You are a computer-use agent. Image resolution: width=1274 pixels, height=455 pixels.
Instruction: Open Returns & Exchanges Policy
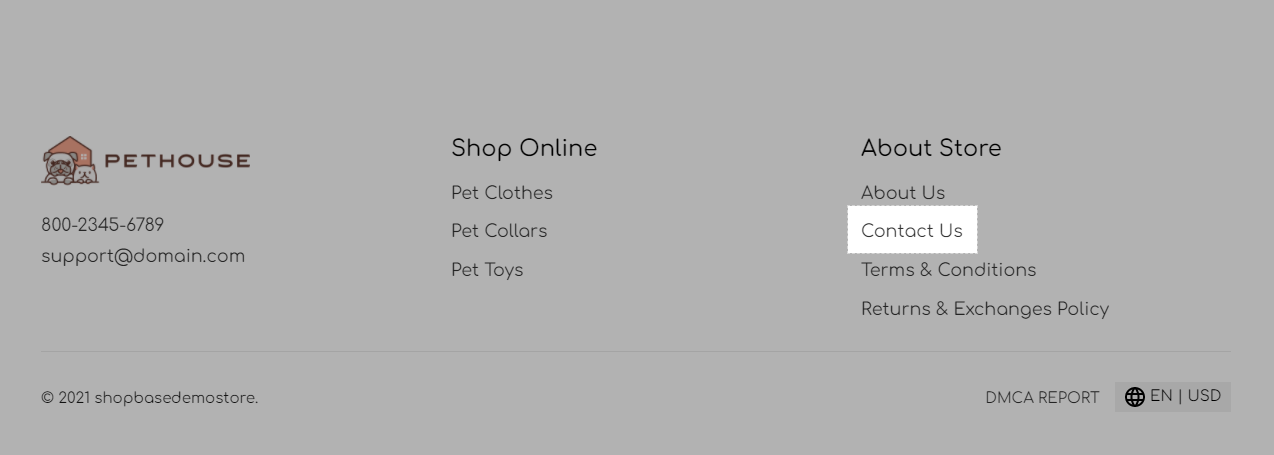point(985,309)
